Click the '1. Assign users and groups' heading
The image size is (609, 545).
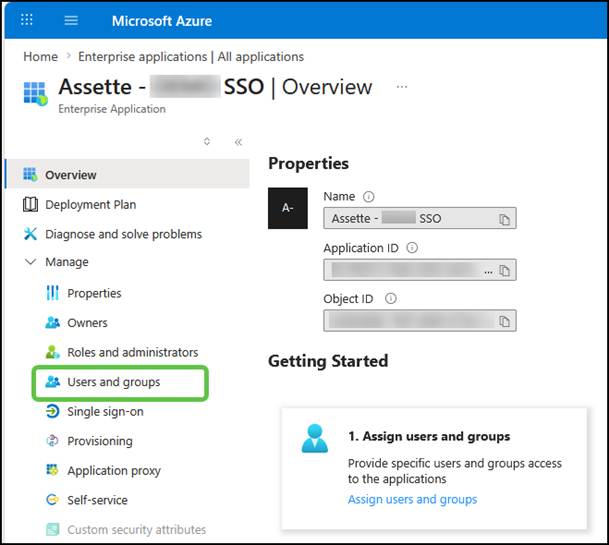[x=429, y=436]
